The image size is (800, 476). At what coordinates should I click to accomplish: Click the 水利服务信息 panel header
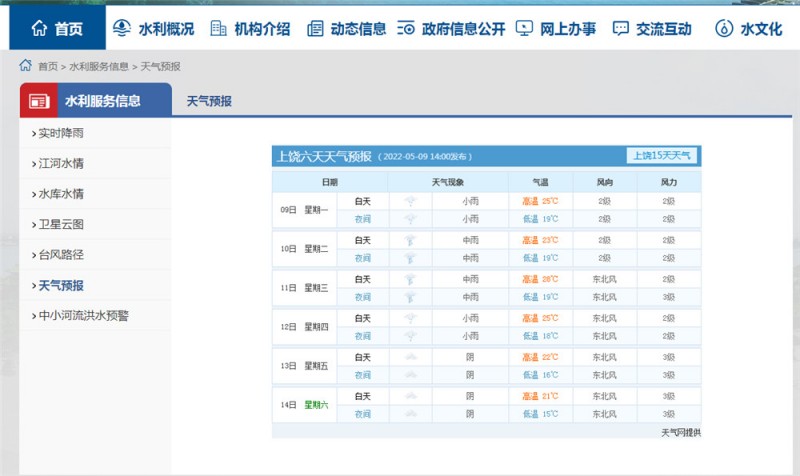(x=96, y=101)
